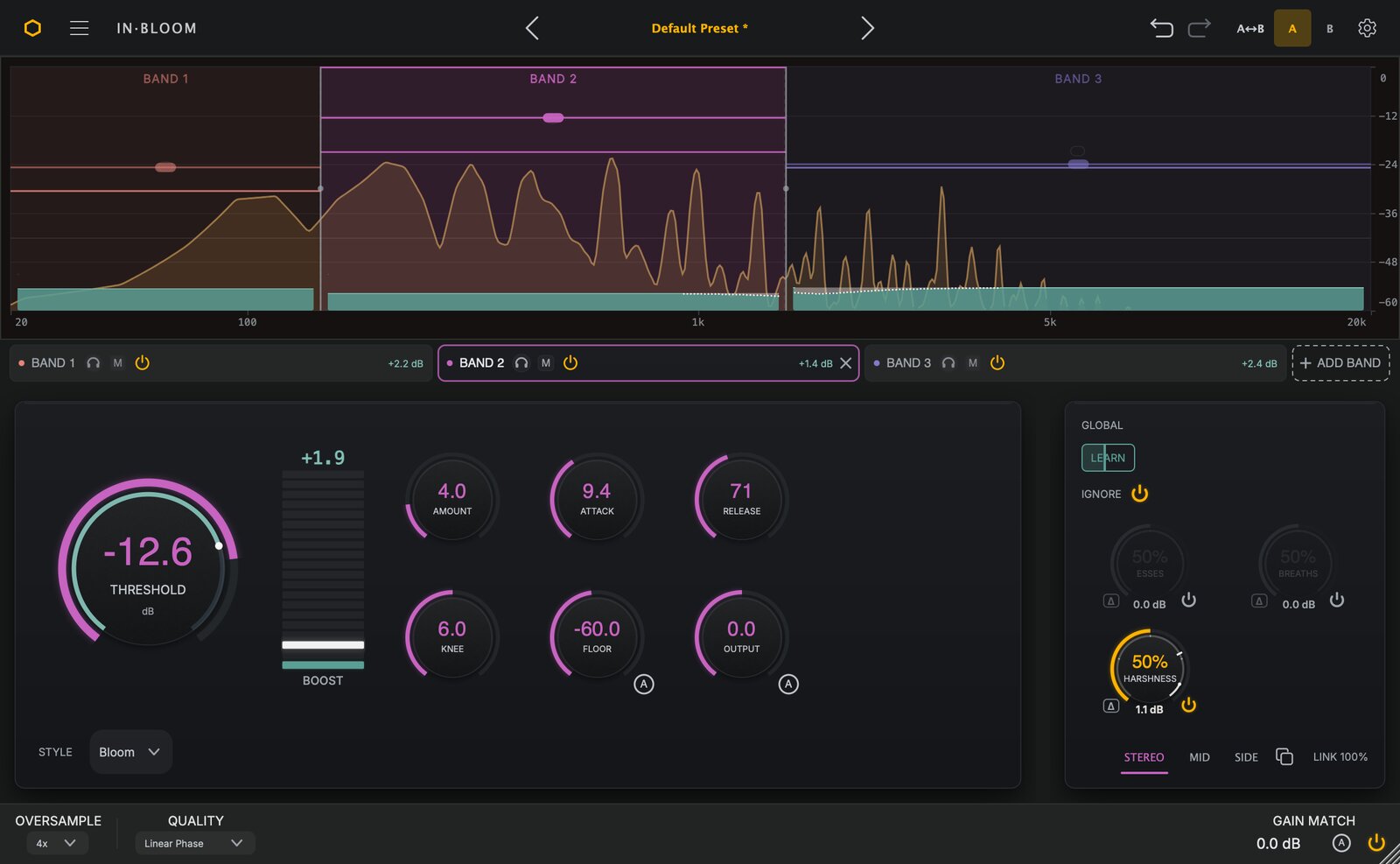Click delta icon below Harshness knob
The height and width of the screenshot is (864, 1400).
[x=1110, y=706]
